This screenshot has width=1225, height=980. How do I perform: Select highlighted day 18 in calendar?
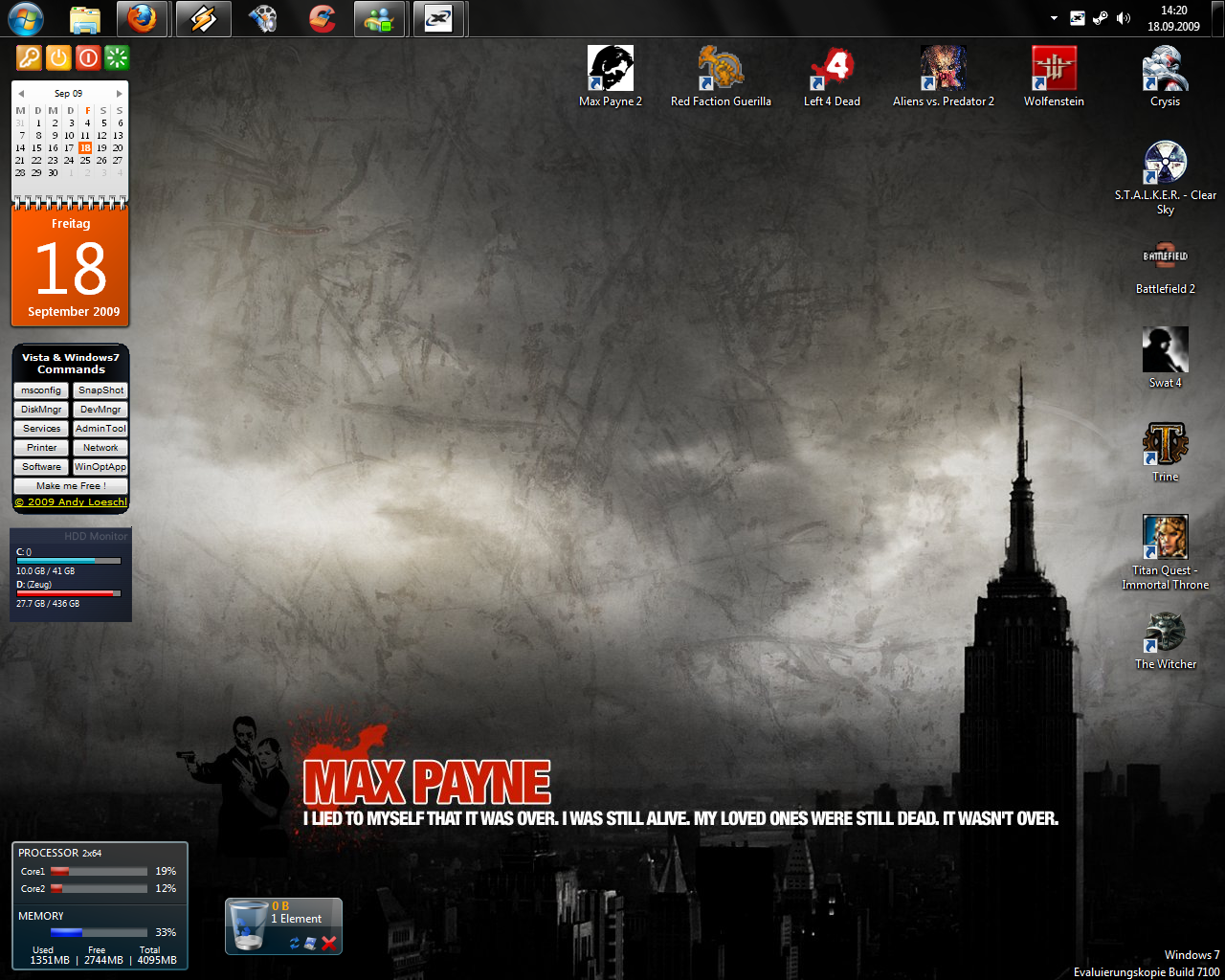pyautogui.click(x=85, y=147)
